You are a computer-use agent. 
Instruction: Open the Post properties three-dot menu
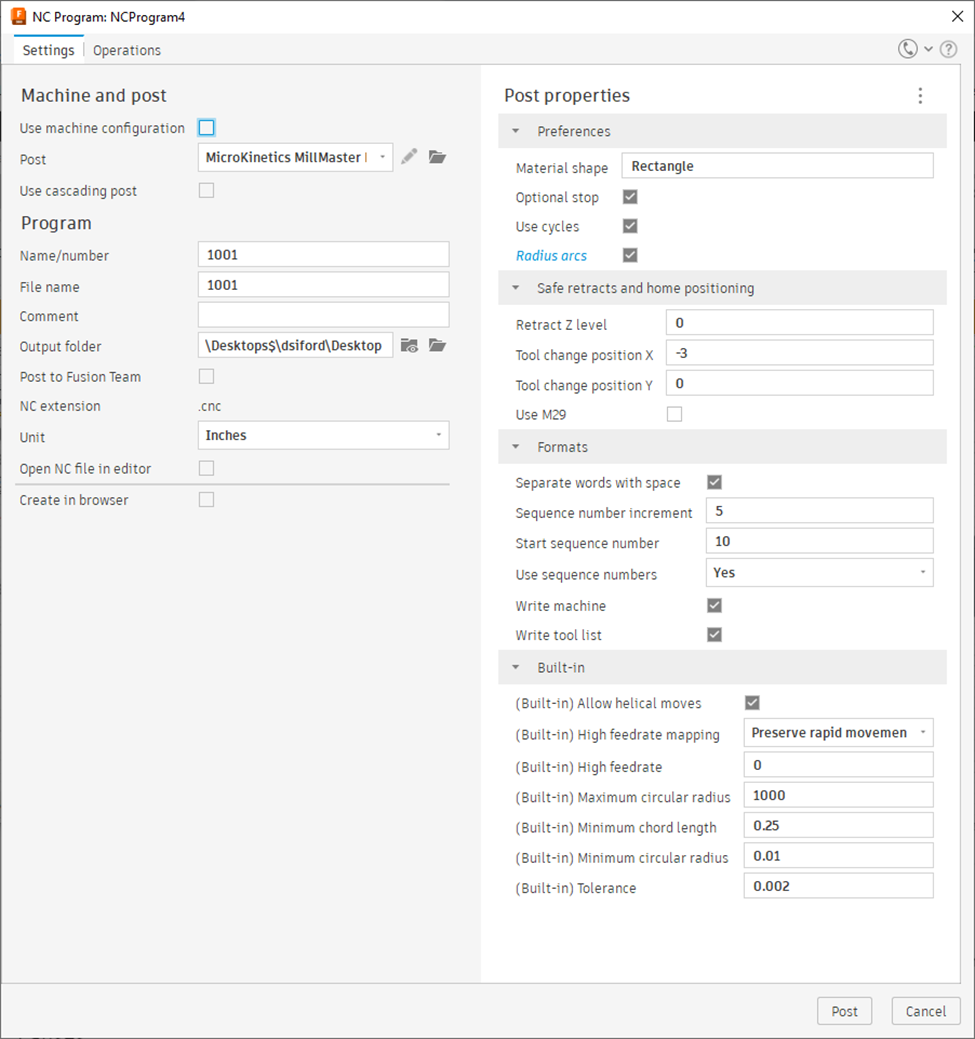920,96
